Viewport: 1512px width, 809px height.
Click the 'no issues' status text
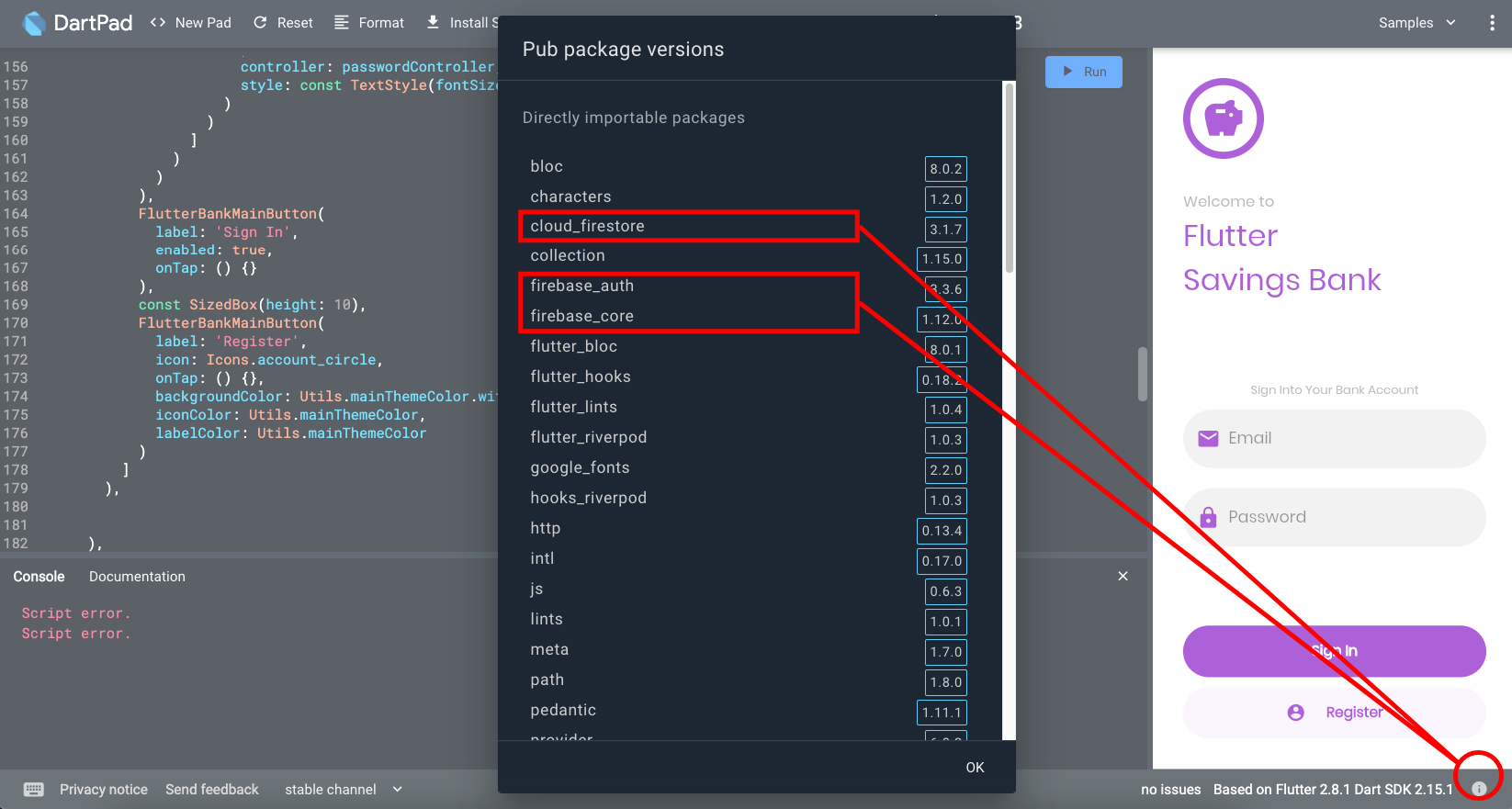click(x=1171, y=790)
